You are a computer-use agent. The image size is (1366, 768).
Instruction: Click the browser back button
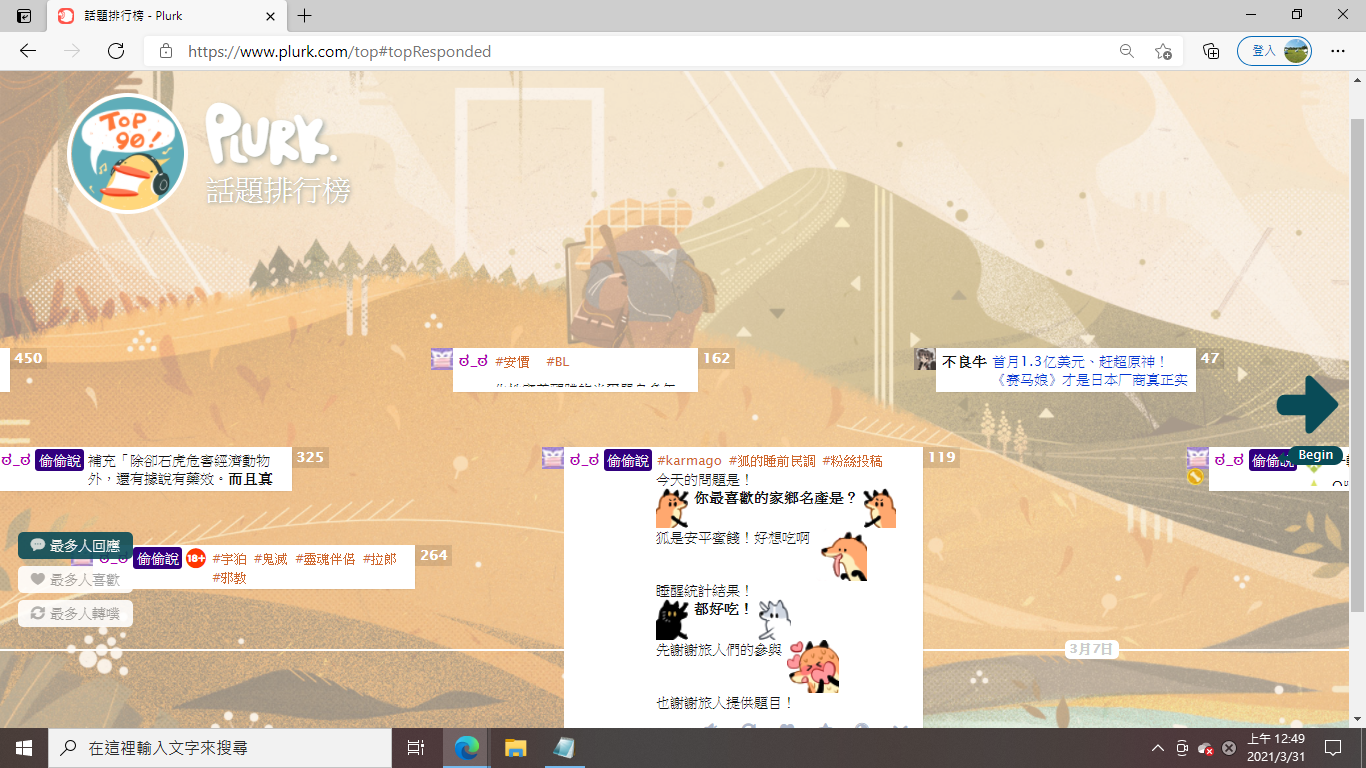click(28, 51)
